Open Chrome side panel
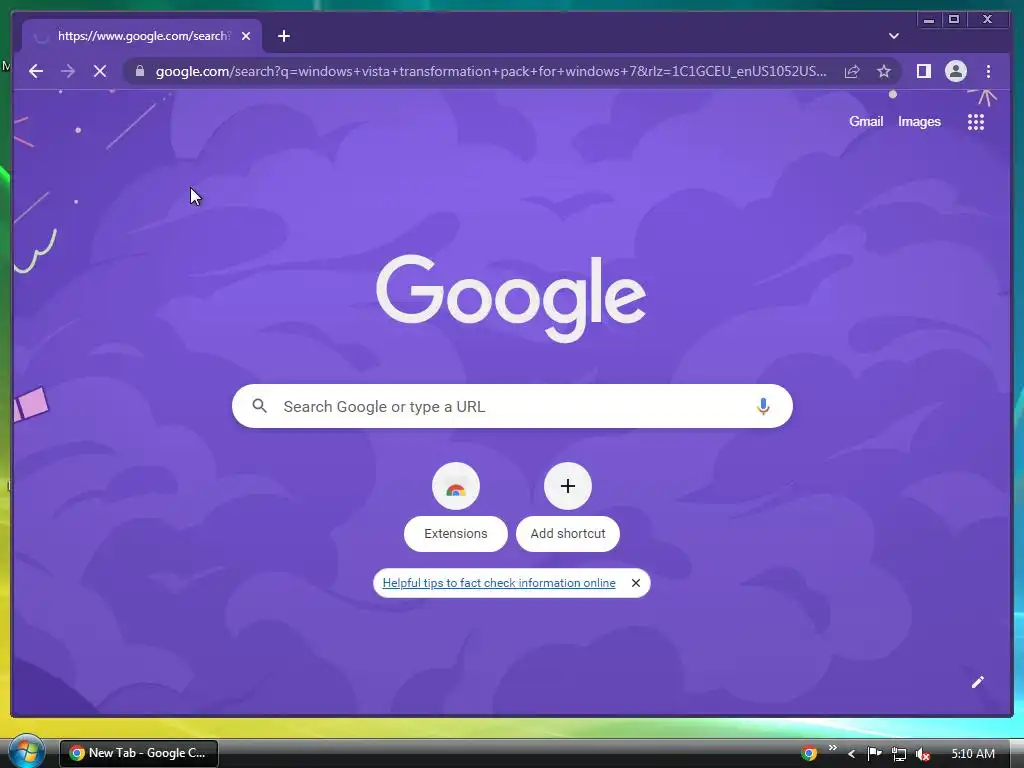Screen dimensions: 1024x768 pos(923,71)
